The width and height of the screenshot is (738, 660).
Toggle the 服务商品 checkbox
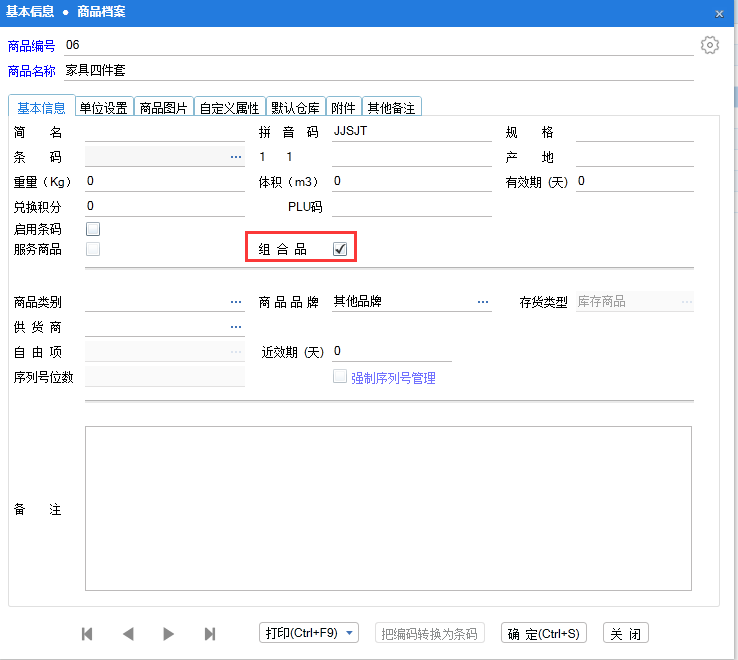click(x=93, y=249)
